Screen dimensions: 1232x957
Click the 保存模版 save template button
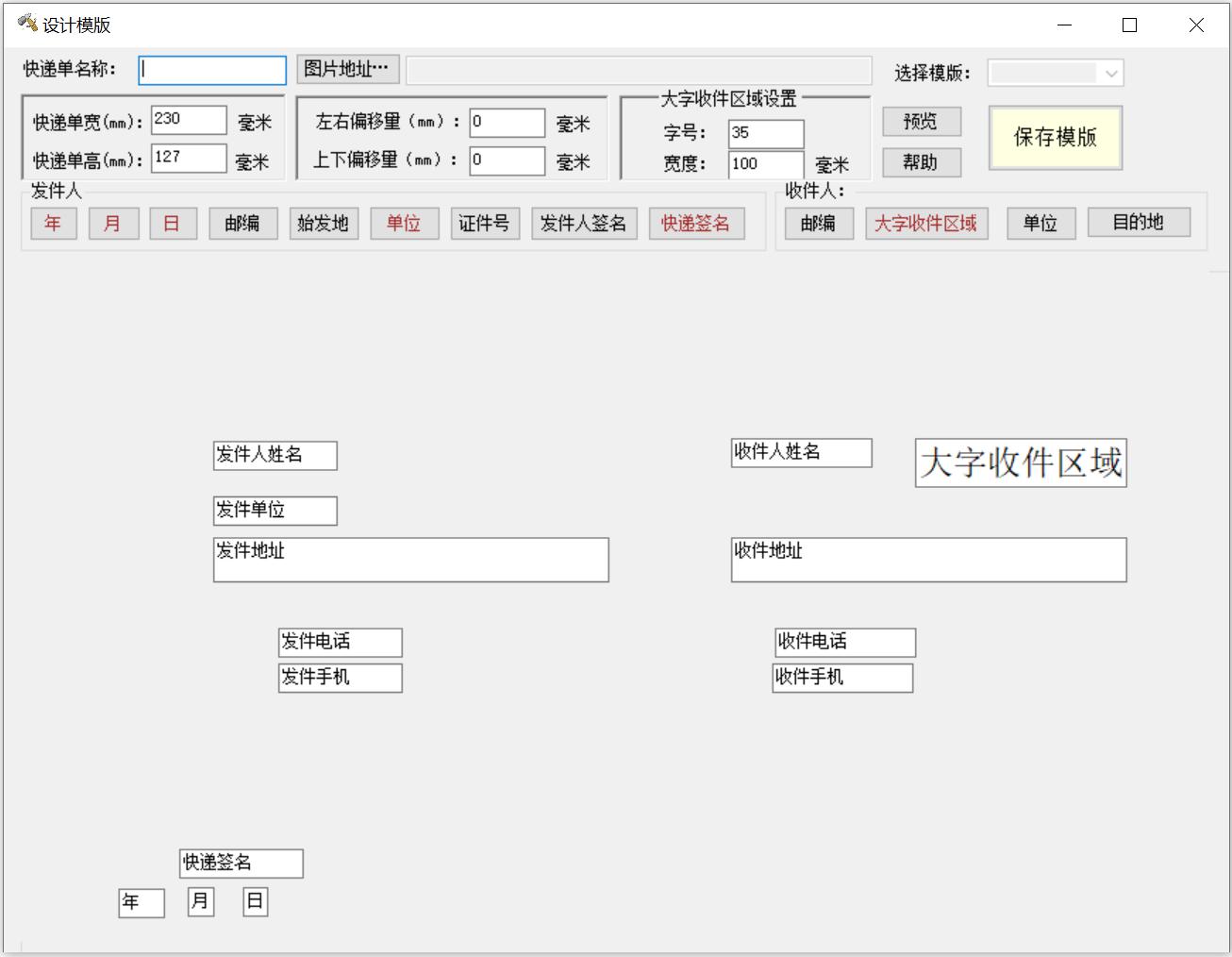tap(1055, 138)
